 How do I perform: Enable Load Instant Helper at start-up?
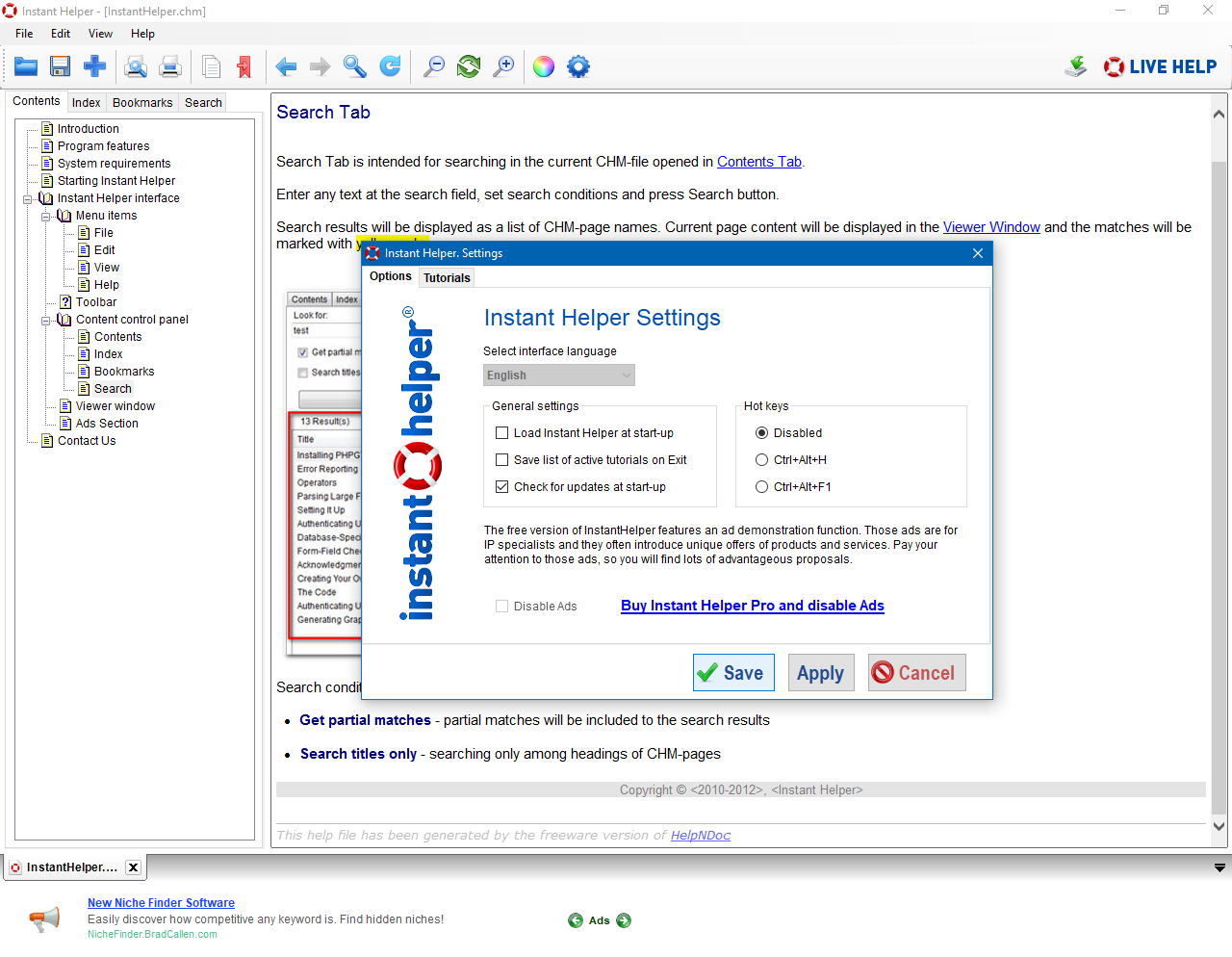(501, 433)
